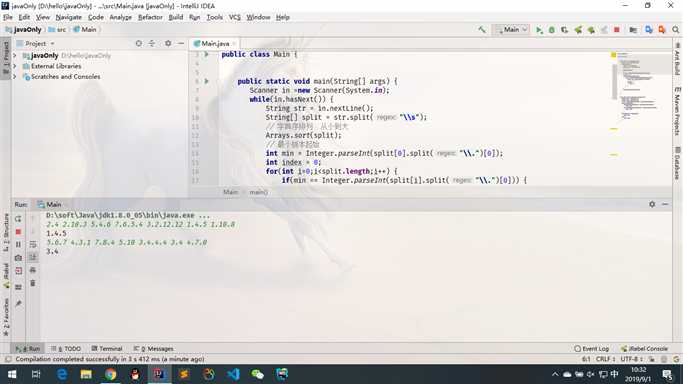683x384 pixels.
Task: Expand the javaOnly project node
Action: [15, 56]
